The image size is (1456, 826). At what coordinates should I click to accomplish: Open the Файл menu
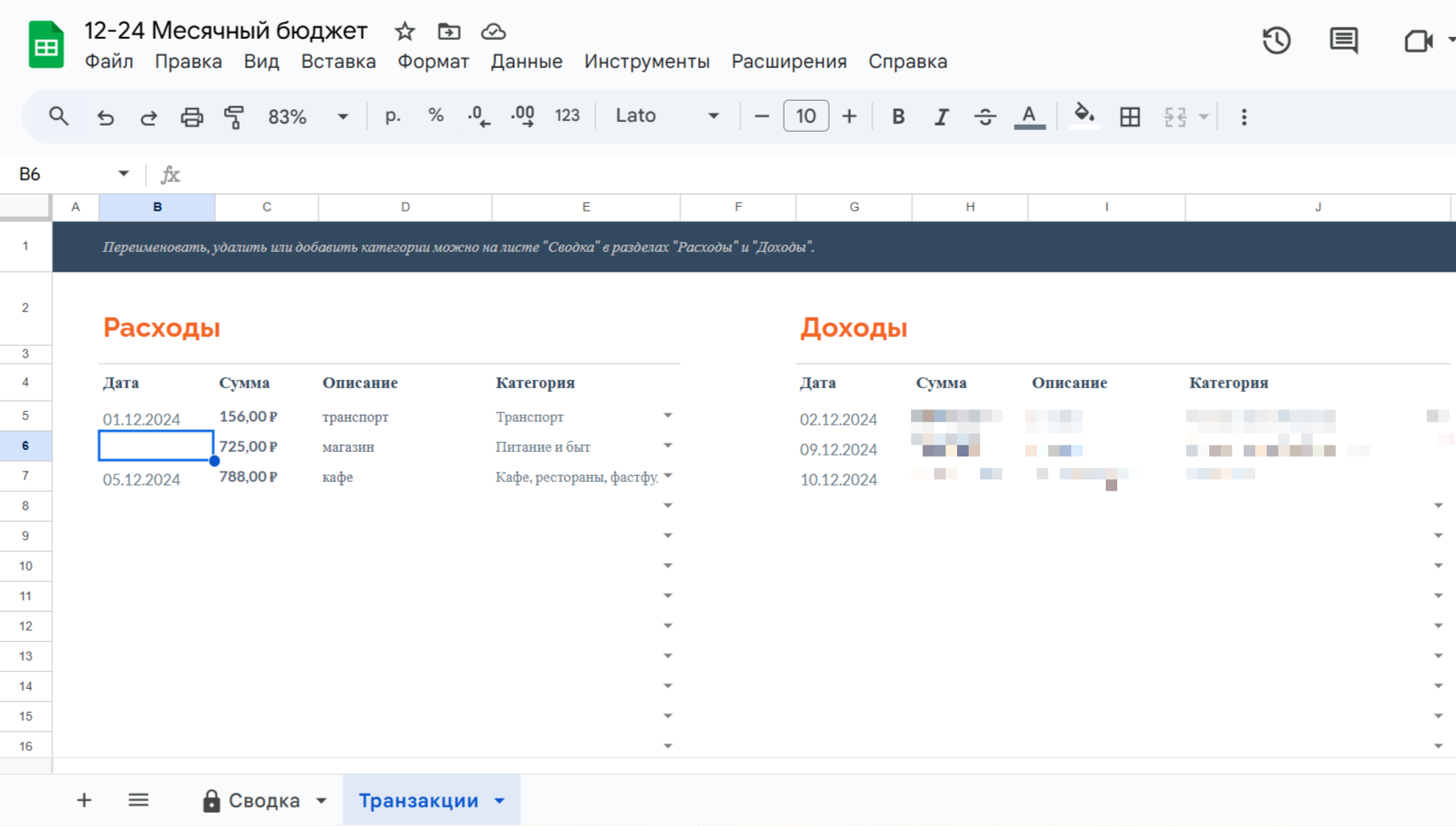point(109,62)
